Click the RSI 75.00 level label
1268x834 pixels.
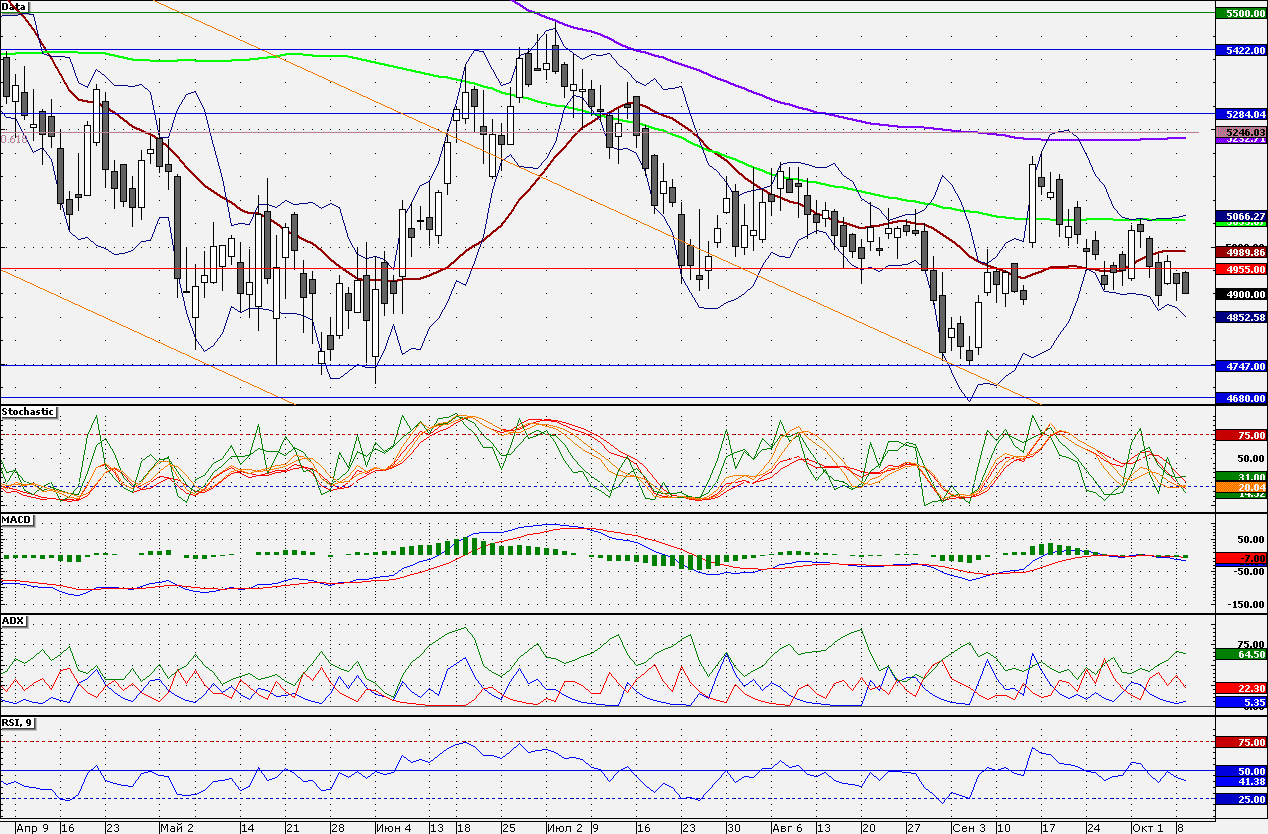[x=1240, y=742]
